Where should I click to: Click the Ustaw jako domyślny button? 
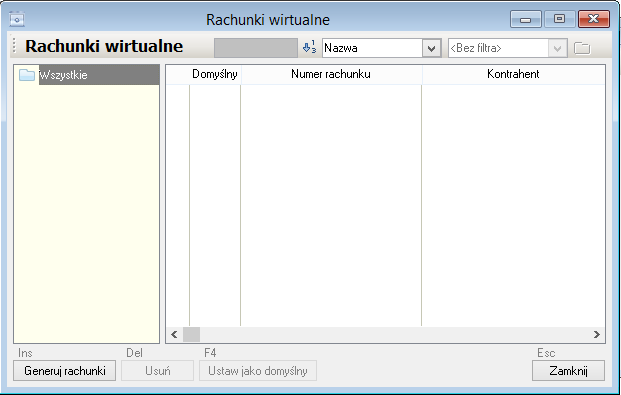258,371
